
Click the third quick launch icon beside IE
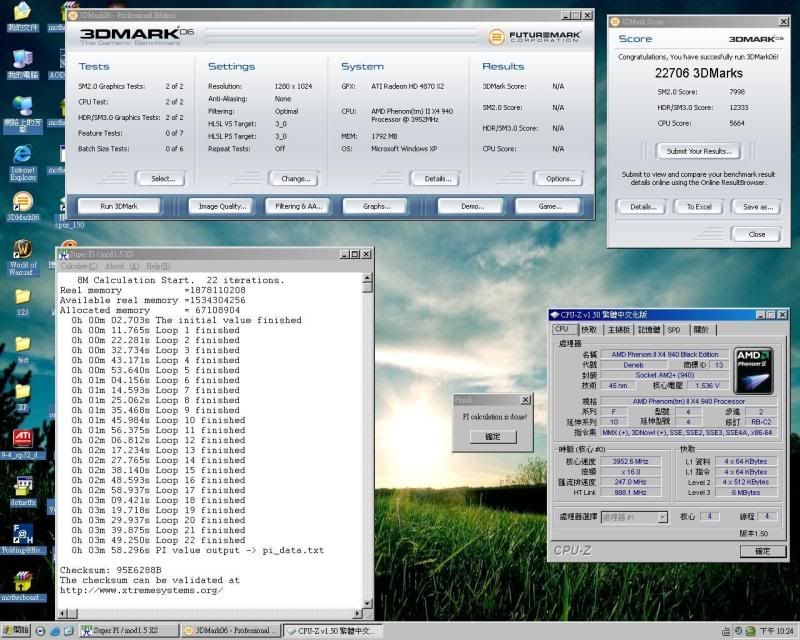69,631
